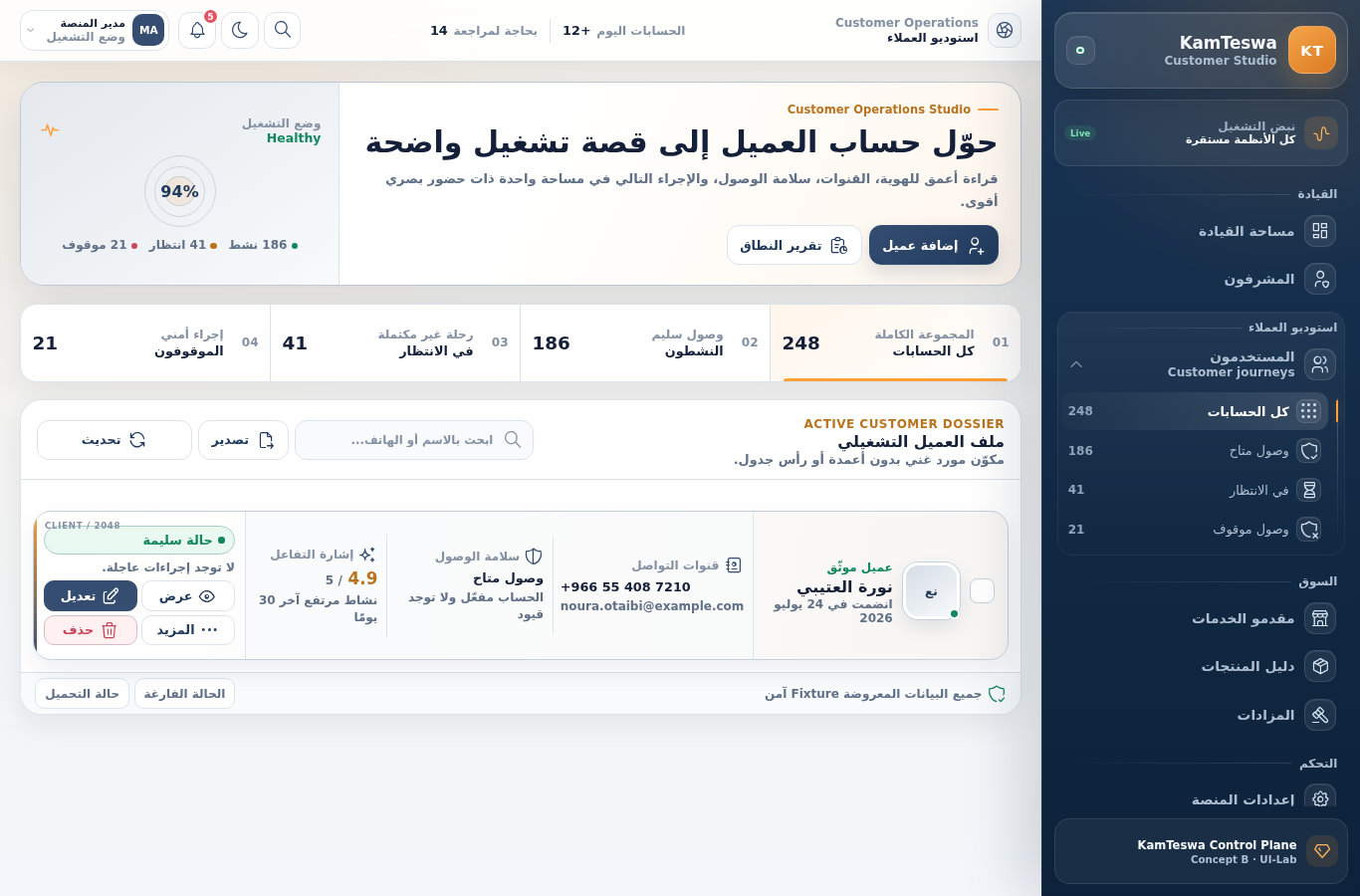Click the Customer Operations aperture icon

click(1005, 30)
